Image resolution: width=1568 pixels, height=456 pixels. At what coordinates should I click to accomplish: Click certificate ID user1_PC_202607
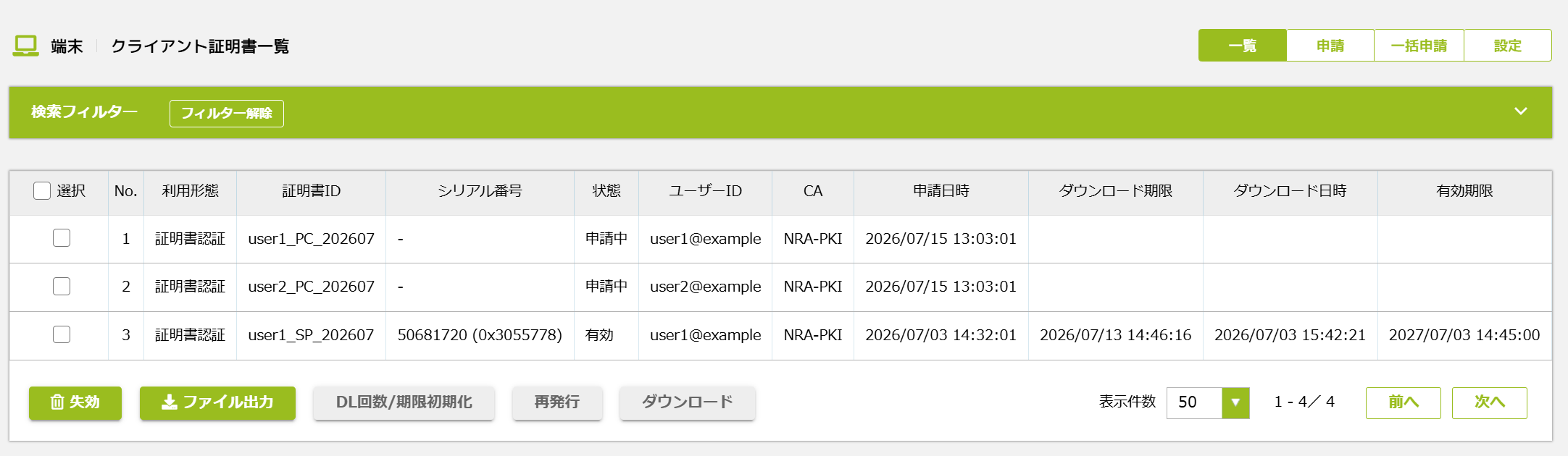click(311, 239)
